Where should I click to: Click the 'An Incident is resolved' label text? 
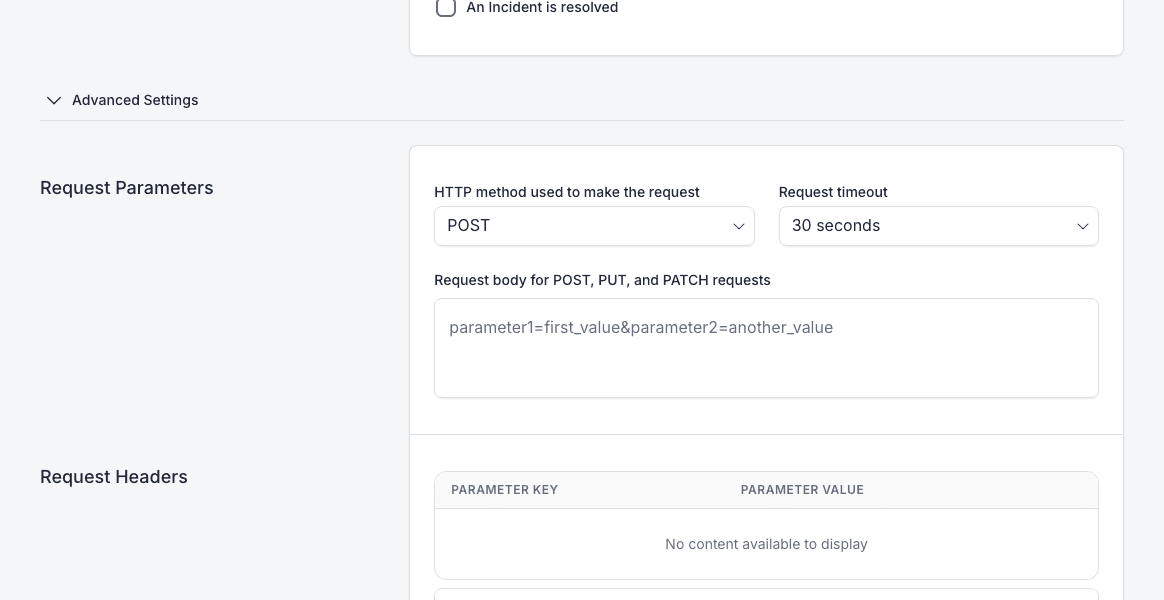click(x=542, y=7)
